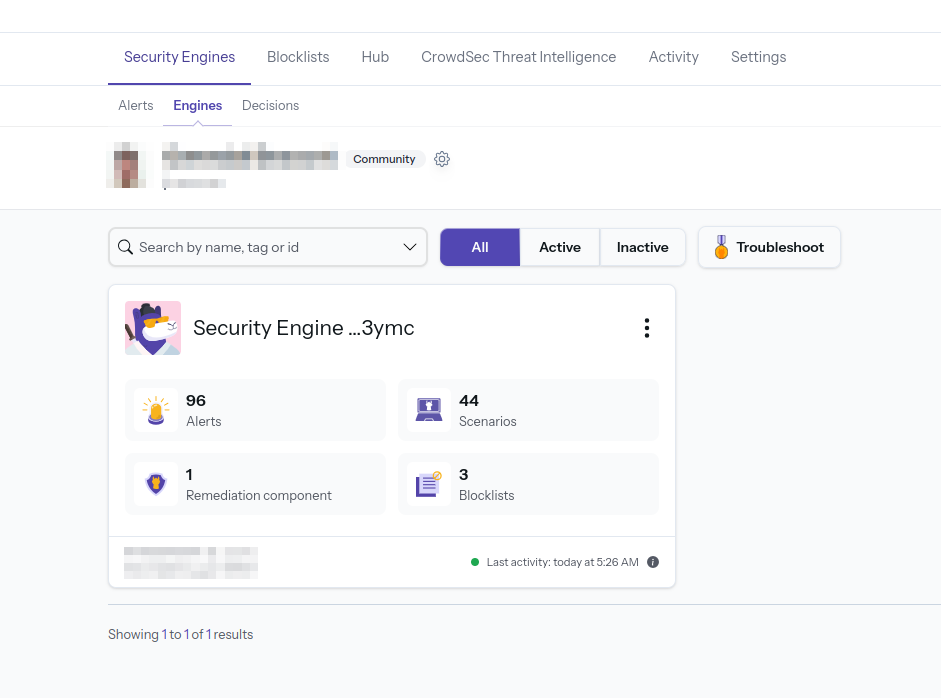Click the Troubleshoot button
Image resolution: width=941 pixels, height=698 pixels.
pyautogui.click(x=769, y=247)
